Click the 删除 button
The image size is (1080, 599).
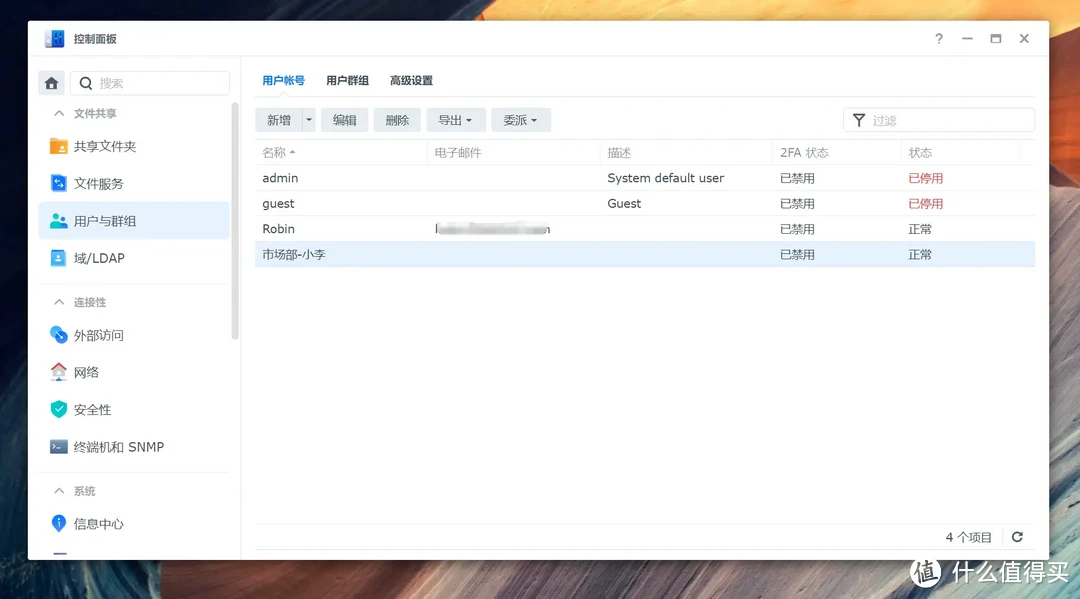(397, 119)
